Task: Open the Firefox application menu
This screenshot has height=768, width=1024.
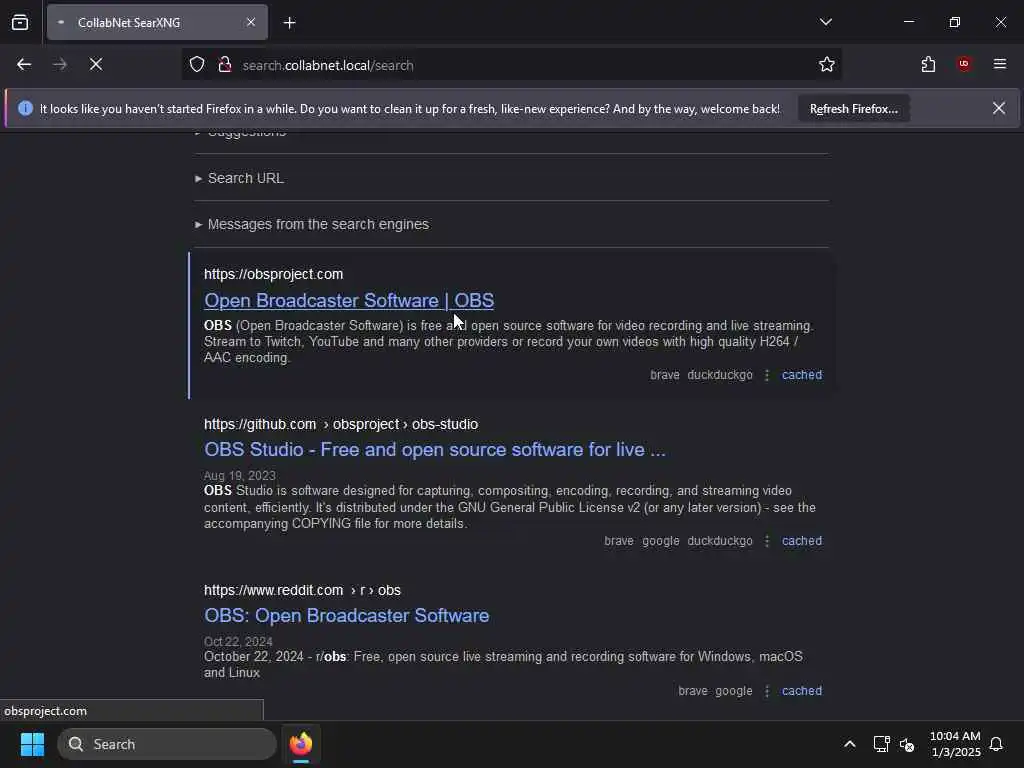Action: (999, 64)
